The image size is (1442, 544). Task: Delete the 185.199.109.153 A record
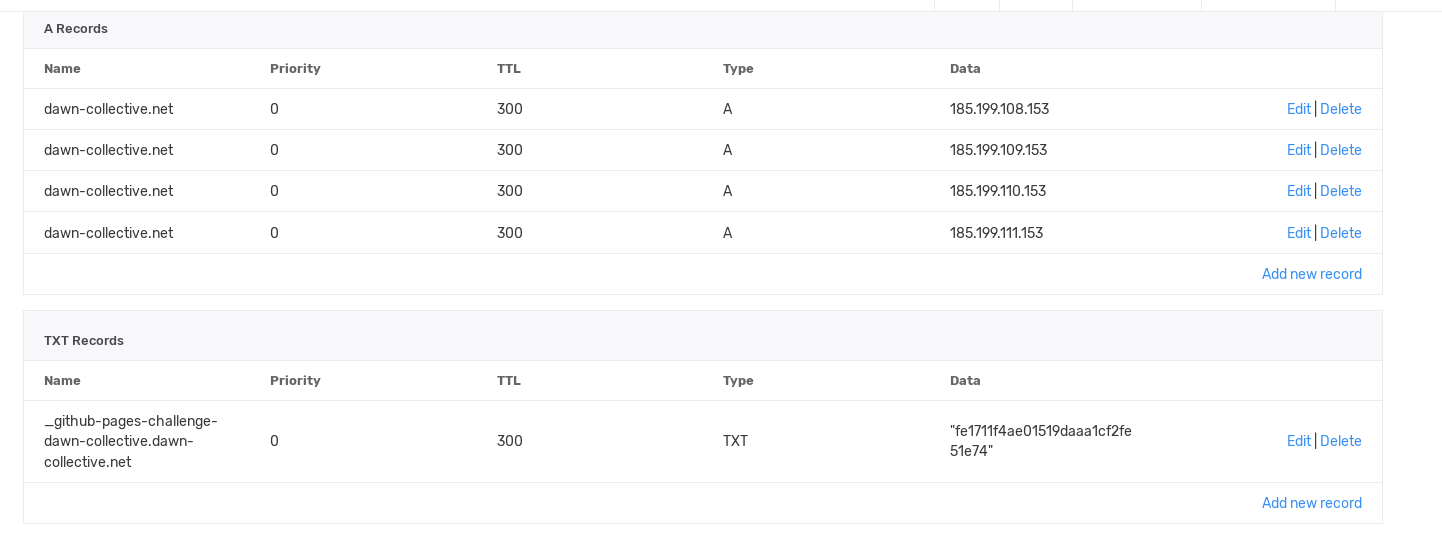(x=1341, y=150)
